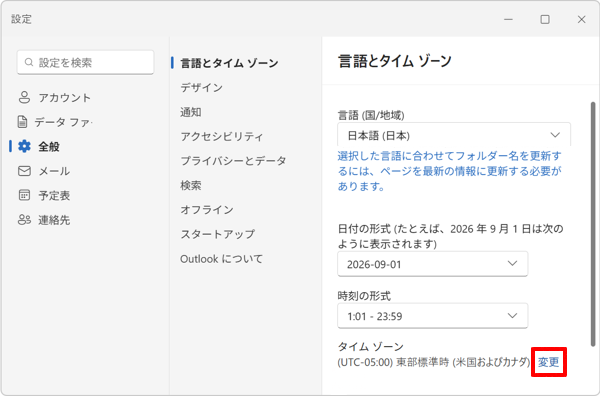This screenshot has height=396, width=600.
Task: Click the タイム ゾーン value text
Action: (x=434, y=362)
